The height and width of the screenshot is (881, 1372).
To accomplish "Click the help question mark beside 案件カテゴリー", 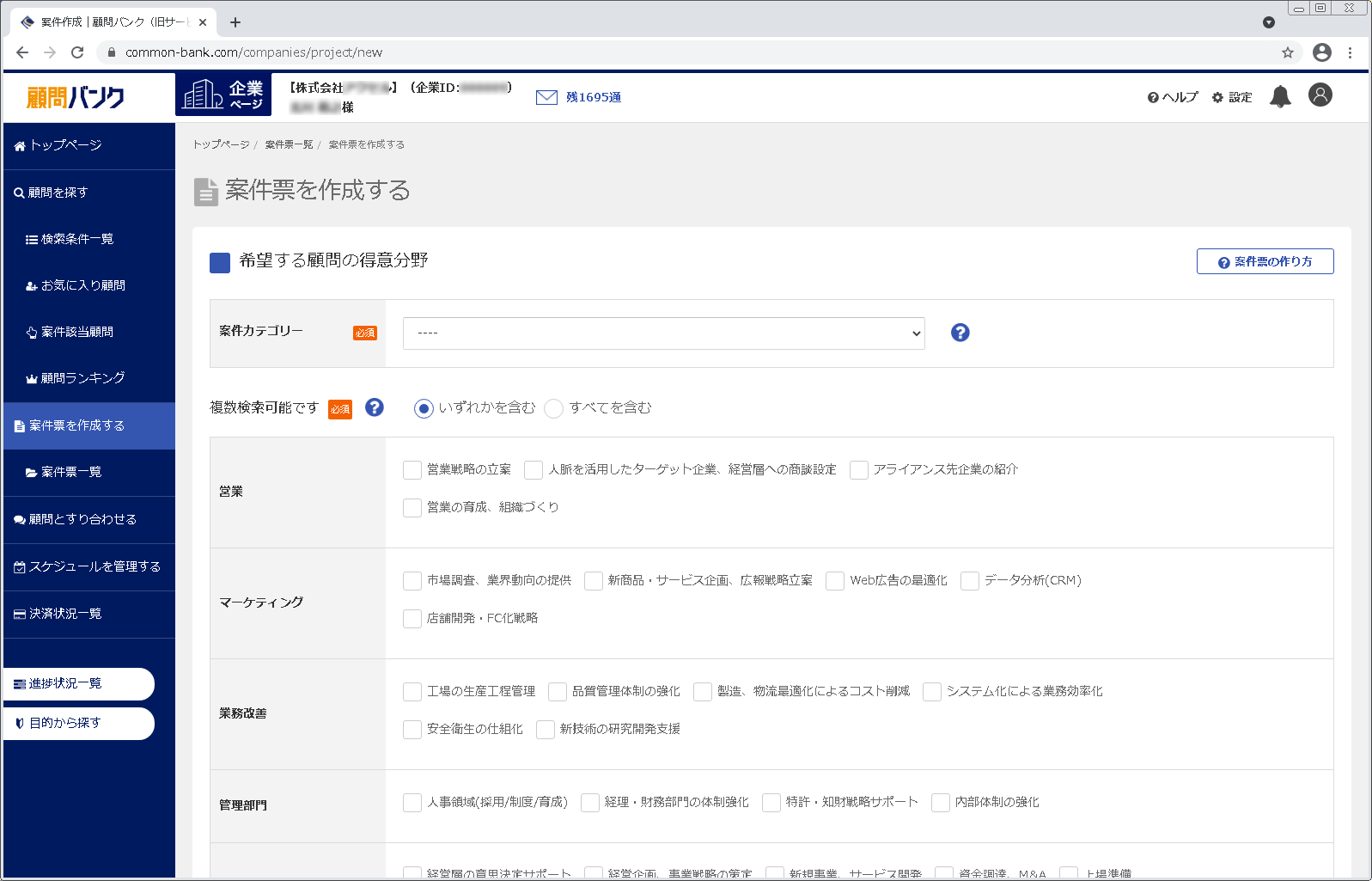I will click(x=960, y=333).
